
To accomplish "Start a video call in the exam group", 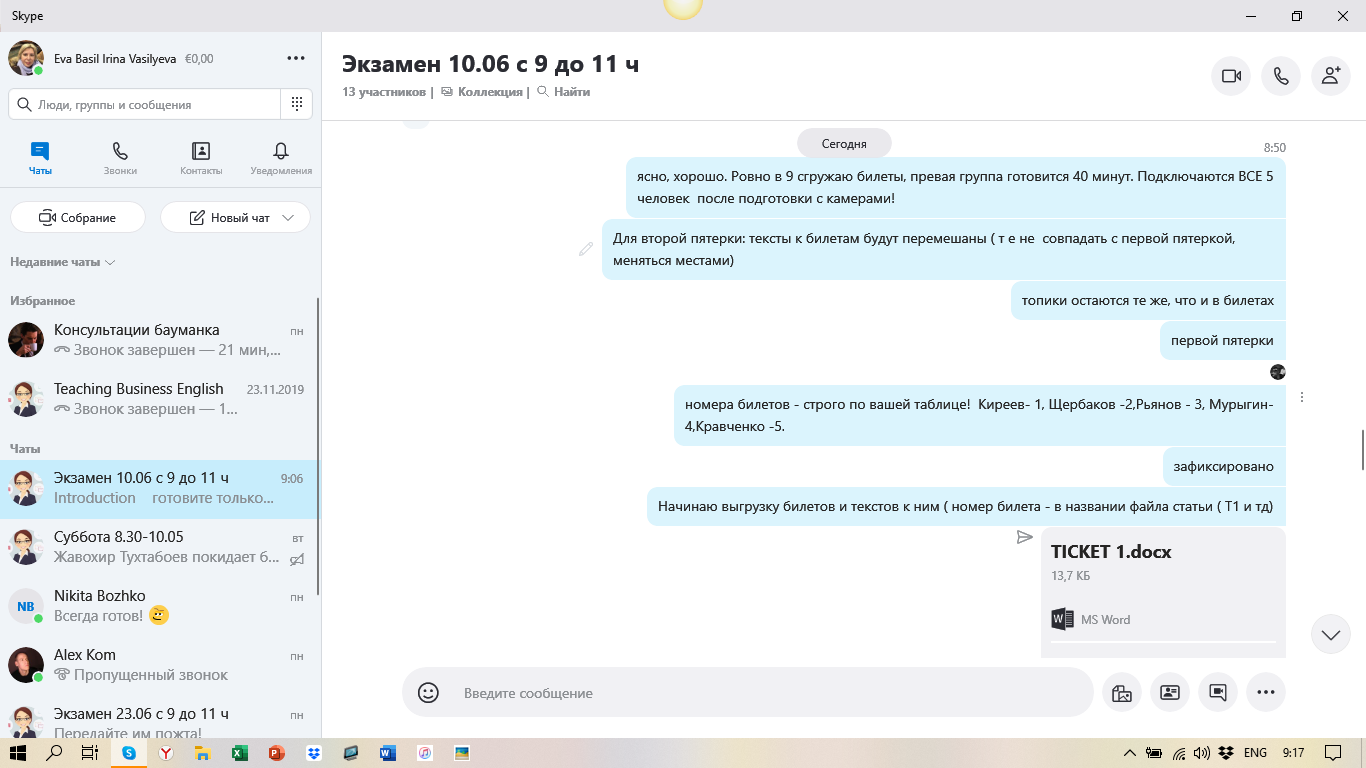I will (1231, 76).
